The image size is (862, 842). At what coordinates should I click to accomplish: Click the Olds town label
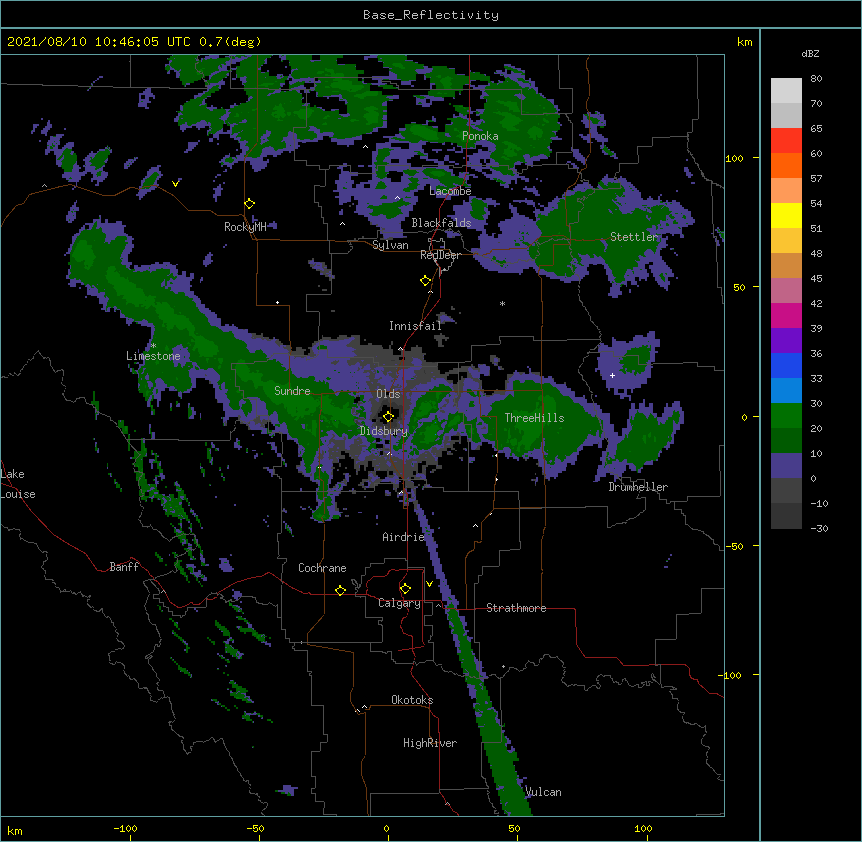pyautogui.click(x=388, y=394)
